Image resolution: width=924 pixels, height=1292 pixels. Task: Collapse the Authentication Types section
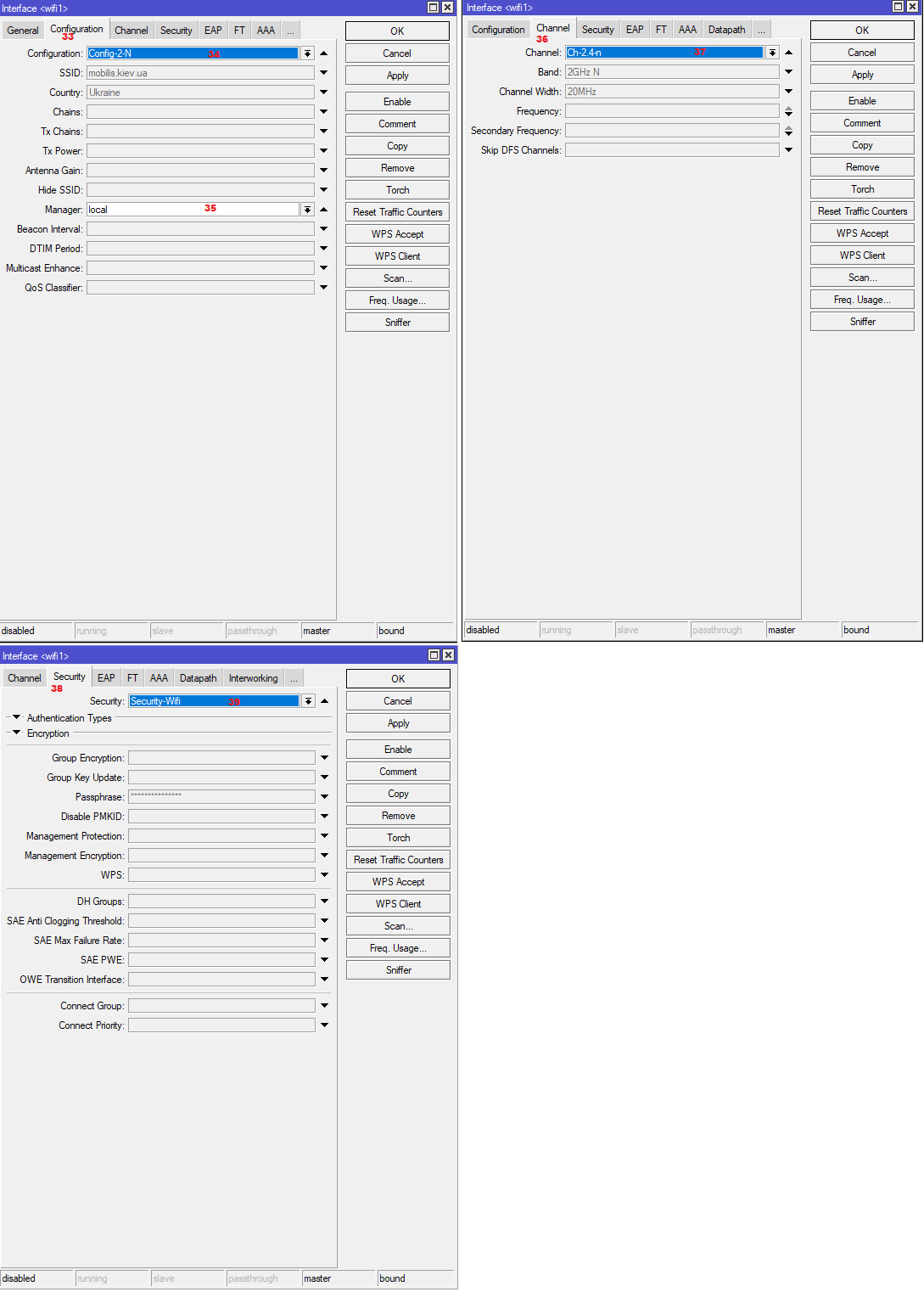(x=16, y=718)
